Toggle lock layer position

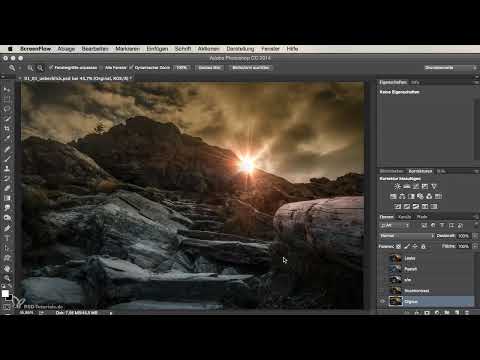(415, 246)
